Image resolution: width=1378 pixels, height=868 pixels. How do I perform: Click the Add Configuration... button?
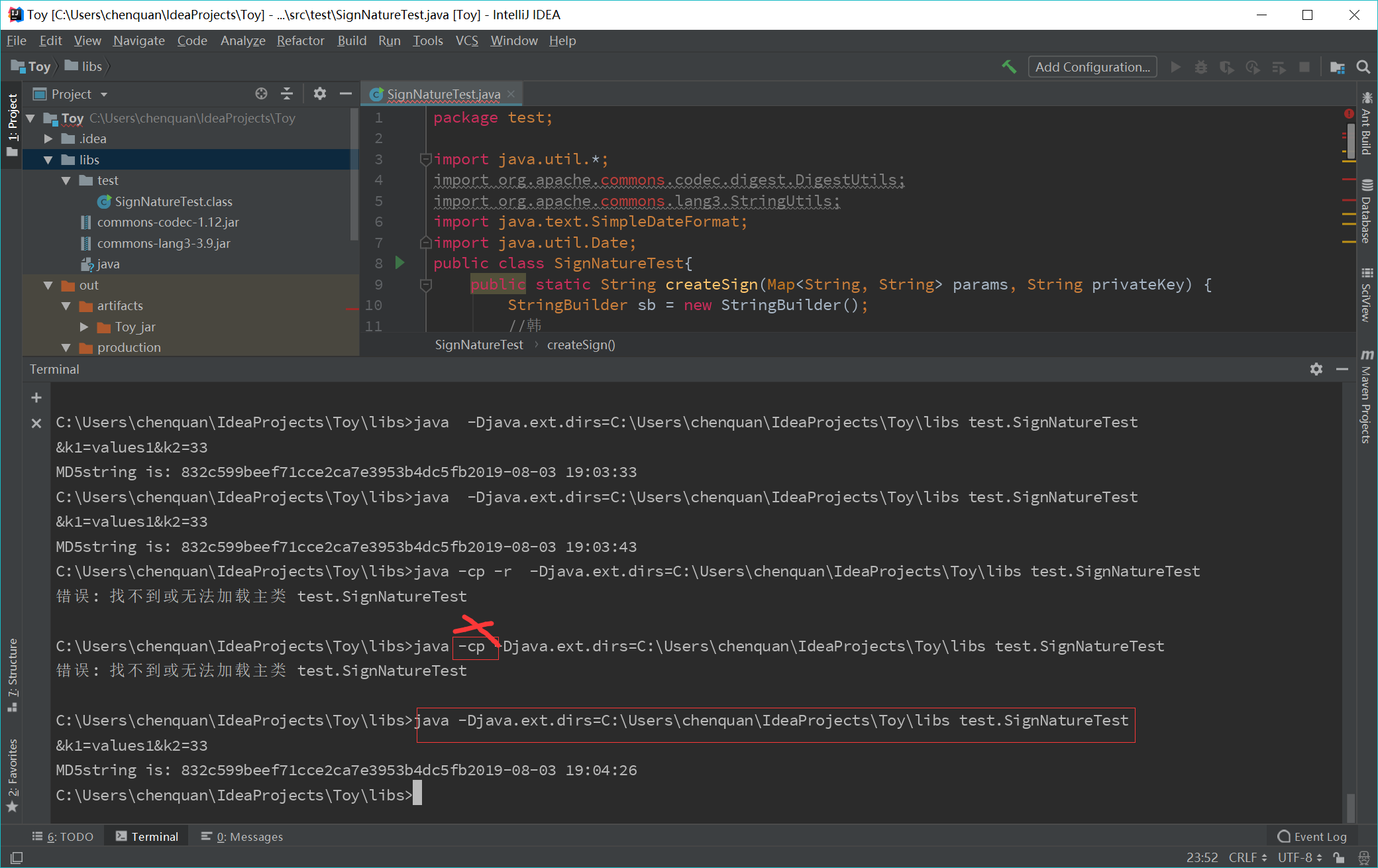1092,67
